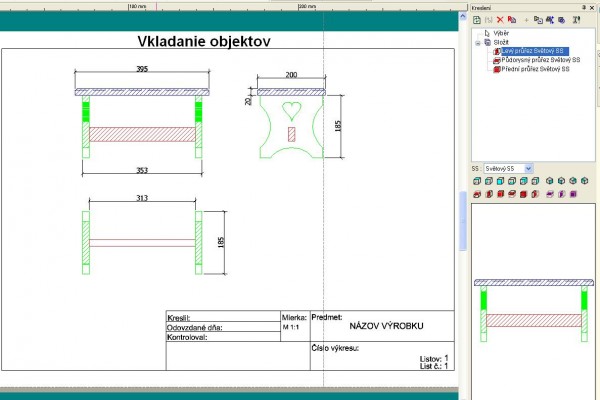This screenshot has width=600, height=400.
Task: Pin the Kreslení panel with pushpin
Action: pyautogui.click(x=583, y=6)
